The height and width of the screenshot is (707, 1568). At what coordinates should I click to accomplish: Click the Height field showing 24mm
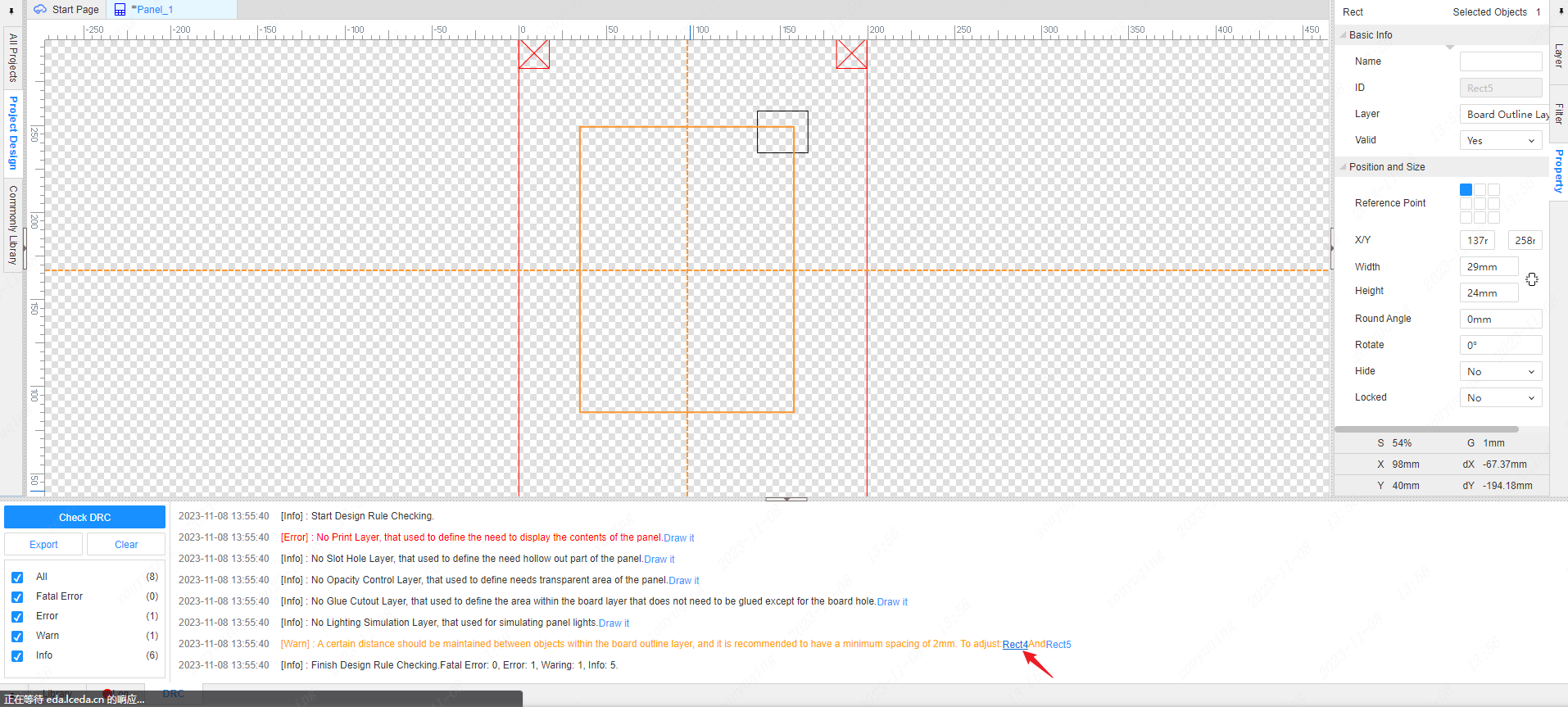point(1489,292)
